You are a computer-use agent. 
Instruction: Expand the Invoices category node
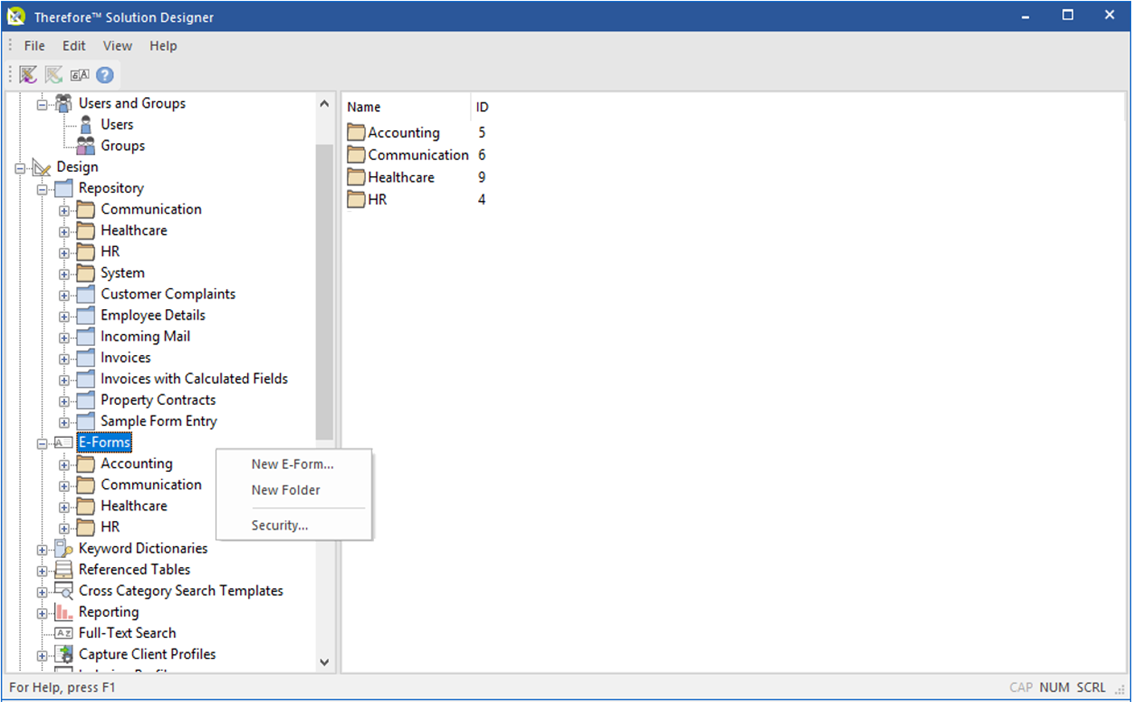tap(62, 357)
